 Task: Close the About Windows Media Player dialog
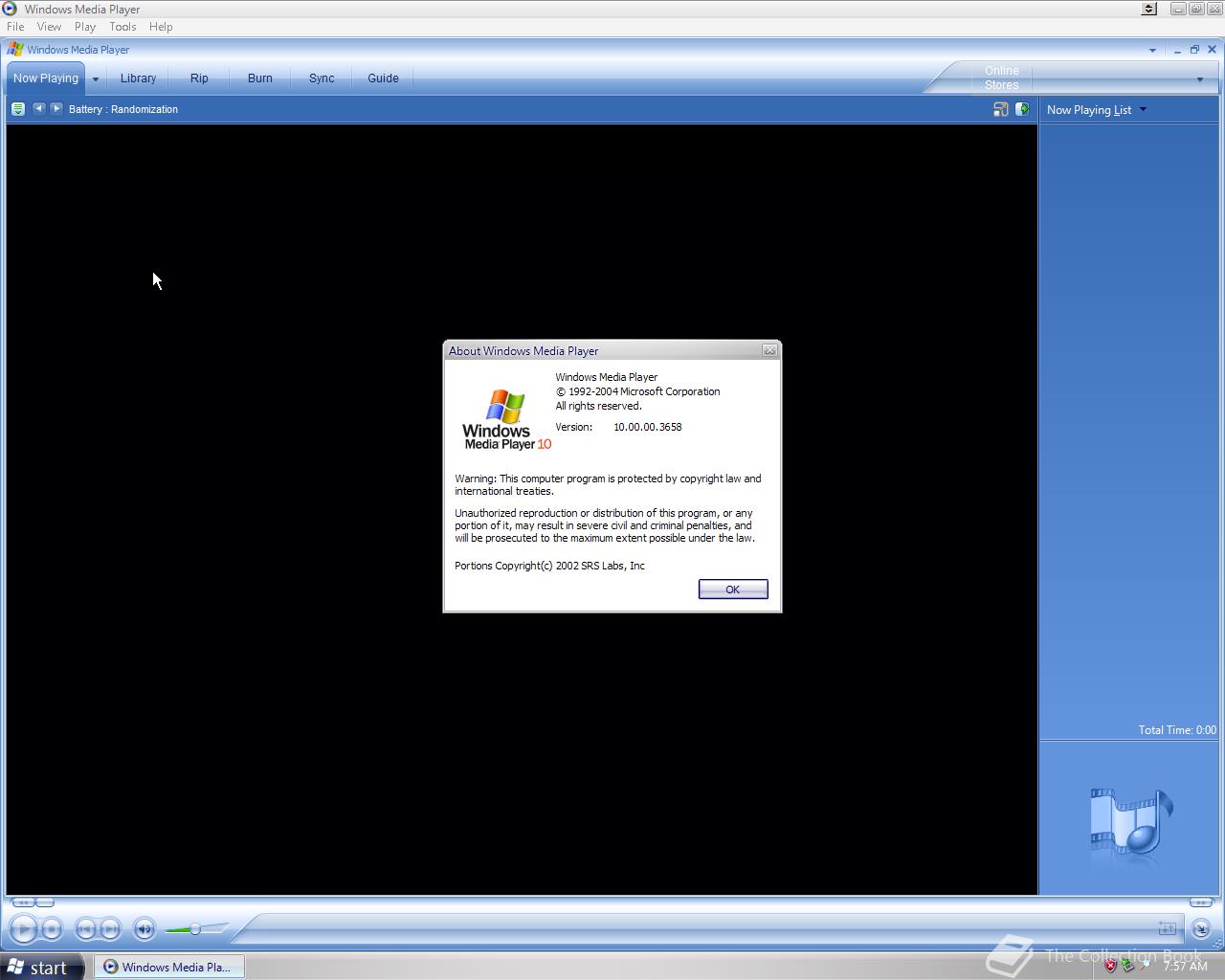(x=769, y=350)
